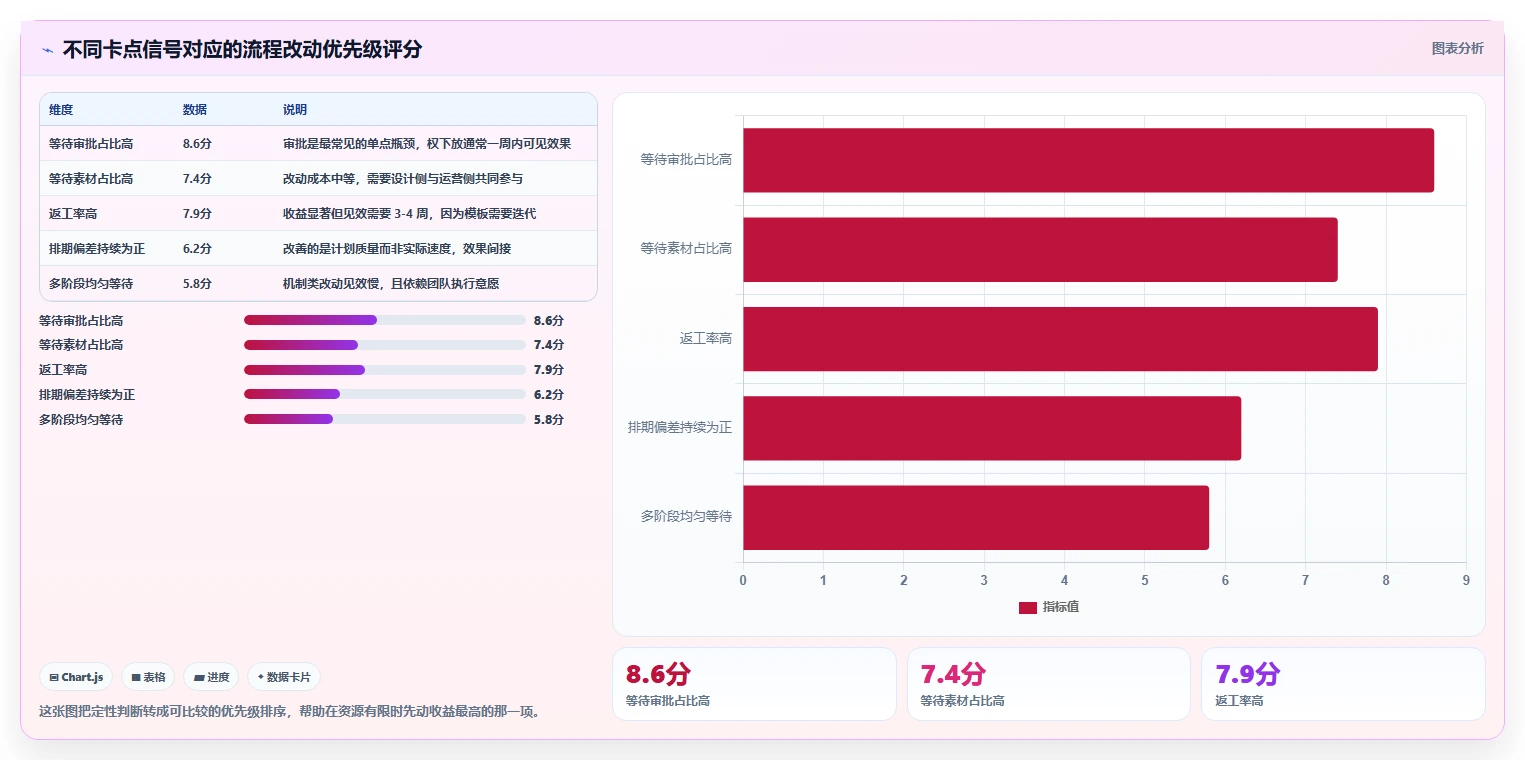Select the Chart.js chip

(x=77, y=677)
